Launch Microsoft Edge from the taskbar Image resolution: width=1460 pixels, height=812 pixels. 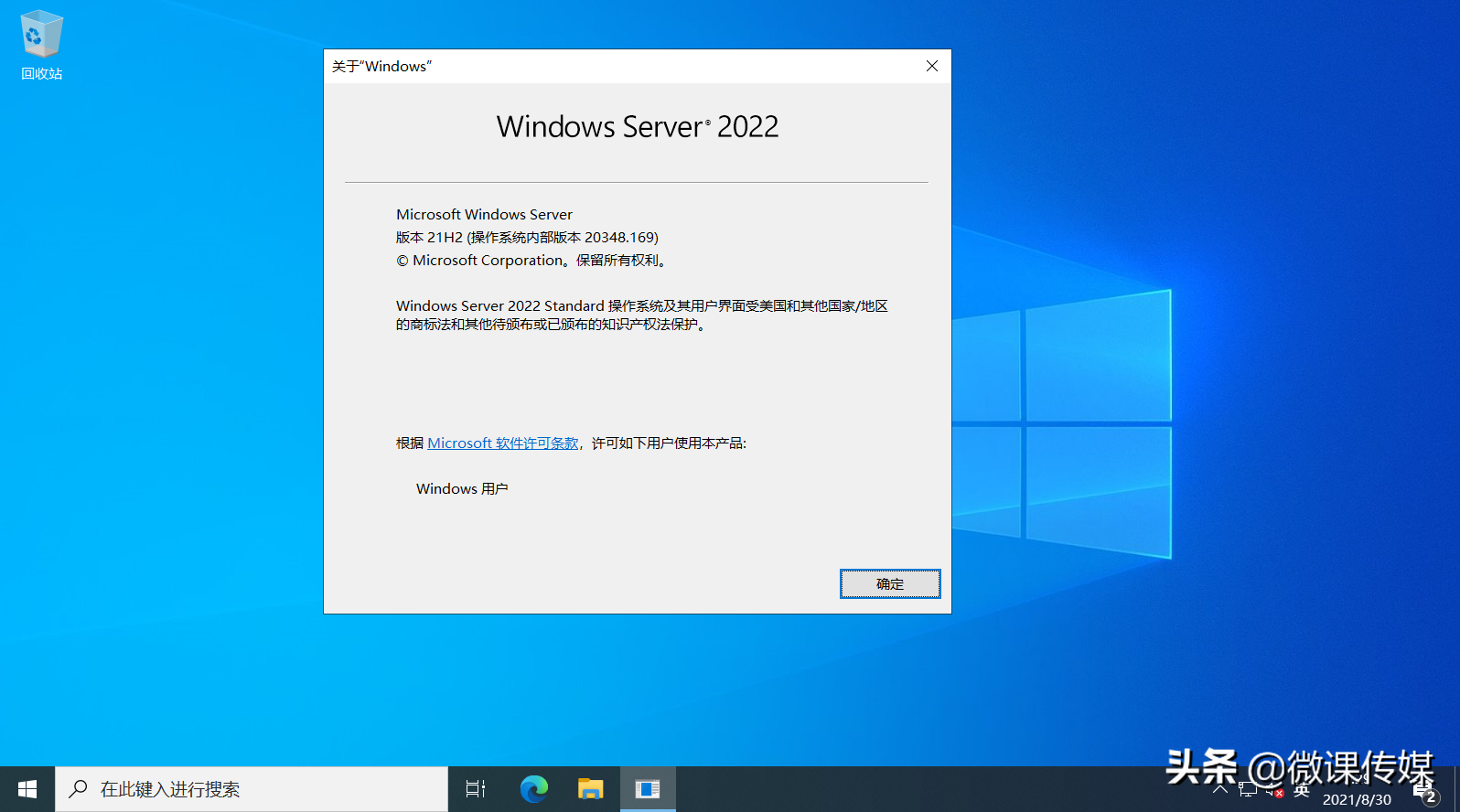[533, 789]
